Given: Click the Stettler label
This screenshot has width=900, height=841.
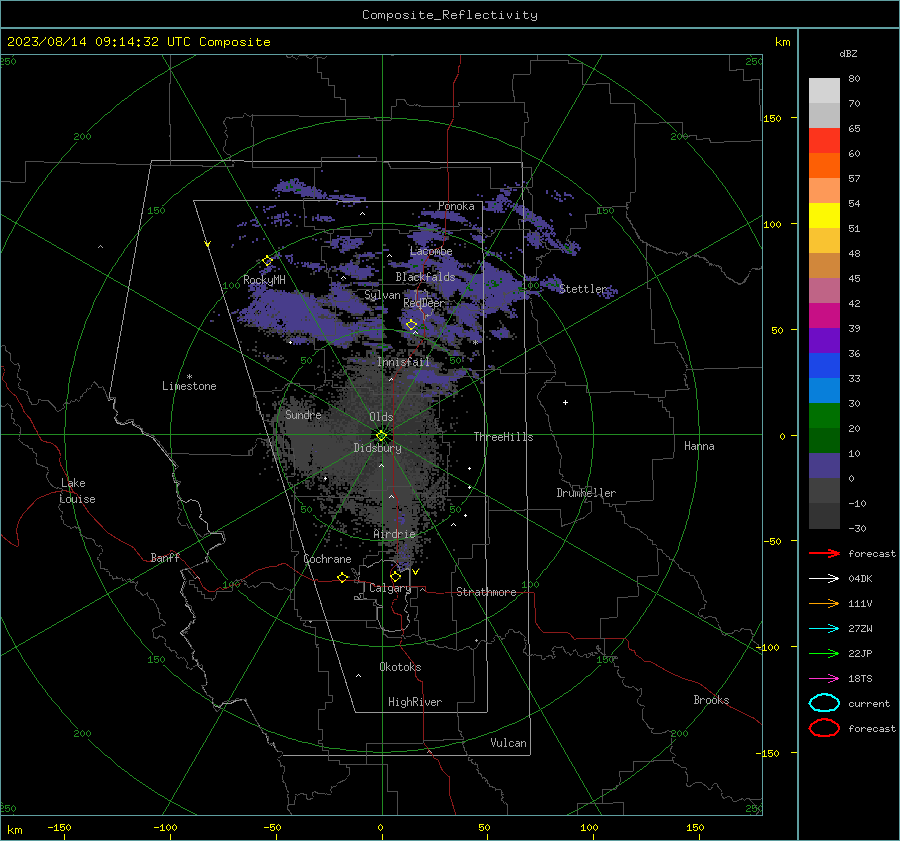Looking at the screenshot, I should (x=583, y=289).
